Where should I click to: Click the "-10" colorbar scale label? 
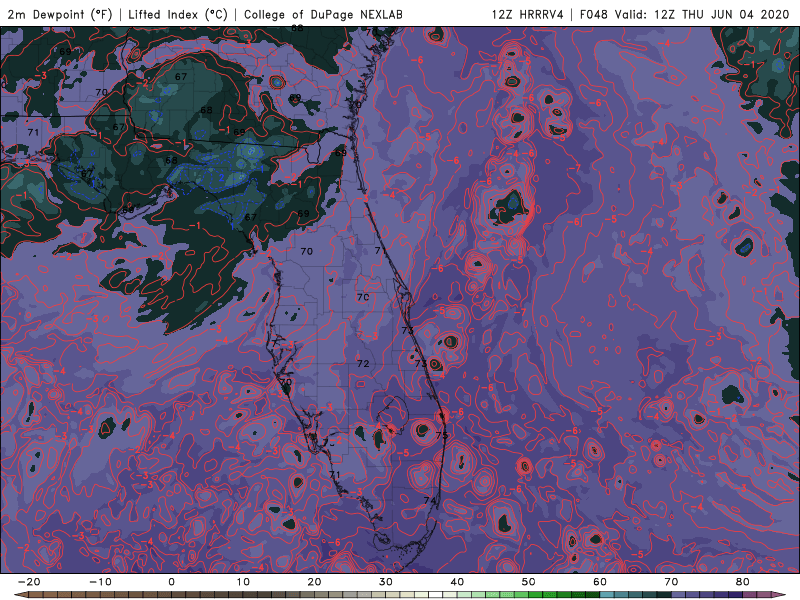(100, 582)
